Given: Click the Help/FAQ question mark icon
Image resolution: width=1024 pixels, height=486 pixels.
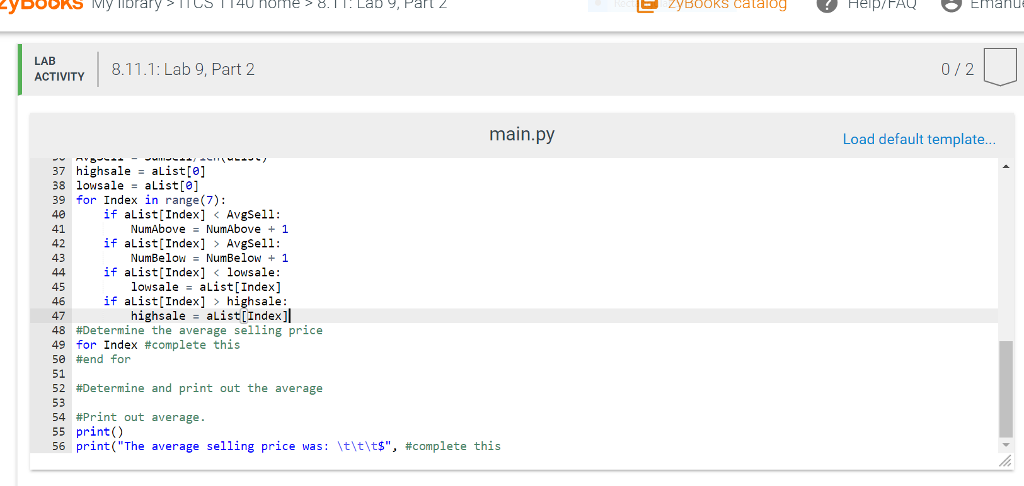Looking at the screenshot, I should pos(827,5).
